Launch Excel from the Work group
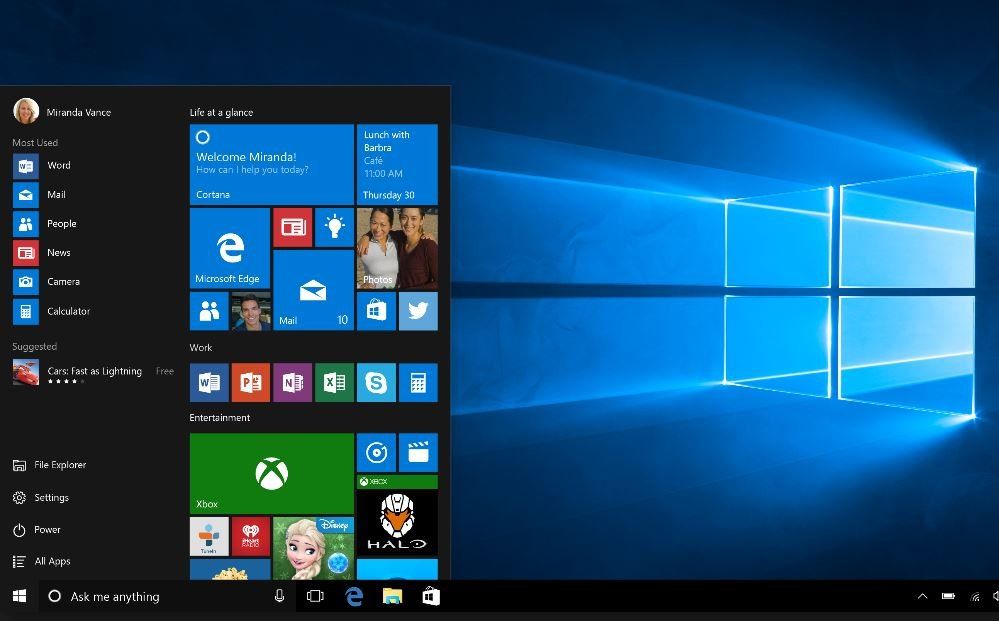 [x=334, y=382]
